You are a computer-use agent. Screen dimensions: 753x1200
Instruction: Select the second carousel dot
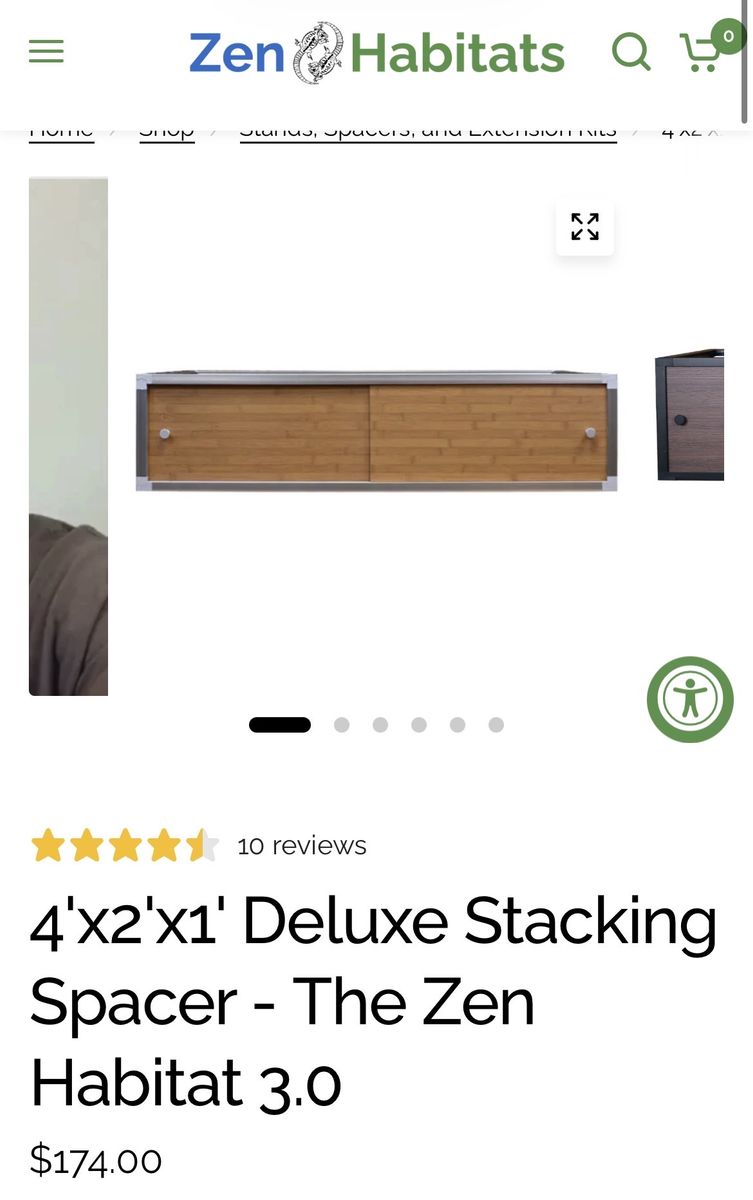342,725
